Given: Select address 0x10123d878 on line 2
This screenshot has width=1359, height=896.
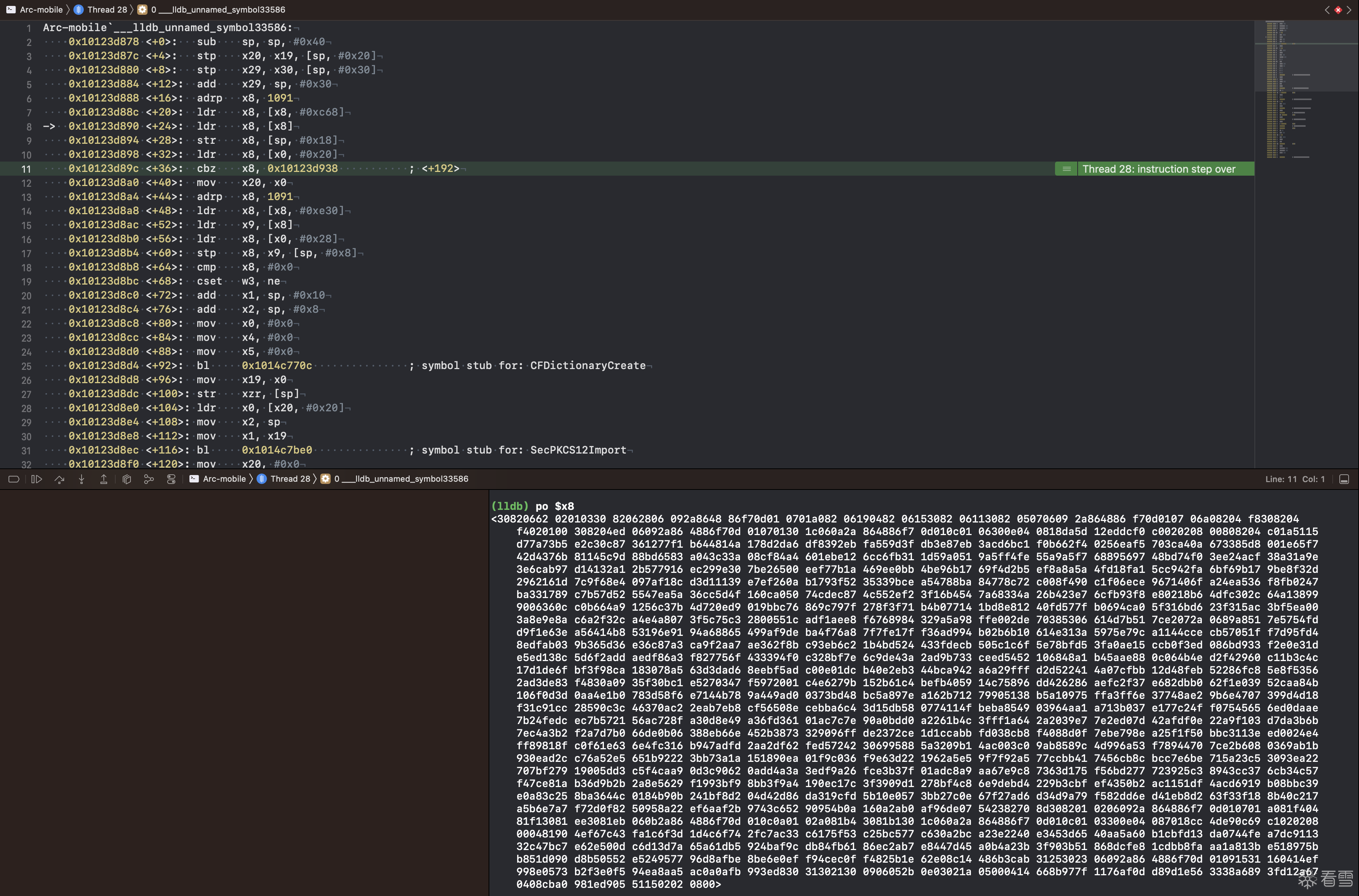Looking at the screenshot, I should [103, 42].
